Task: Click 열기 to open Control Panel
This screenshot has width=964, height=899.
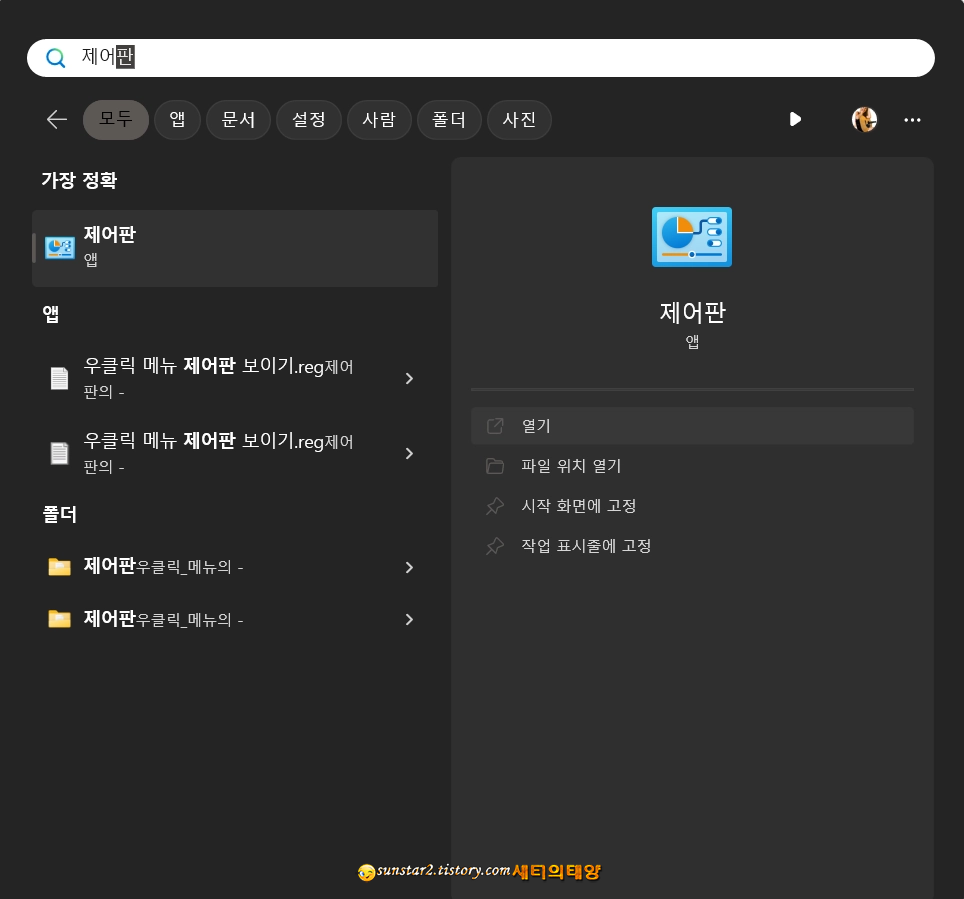Action: pyautogui.click(x=692, y=426)
